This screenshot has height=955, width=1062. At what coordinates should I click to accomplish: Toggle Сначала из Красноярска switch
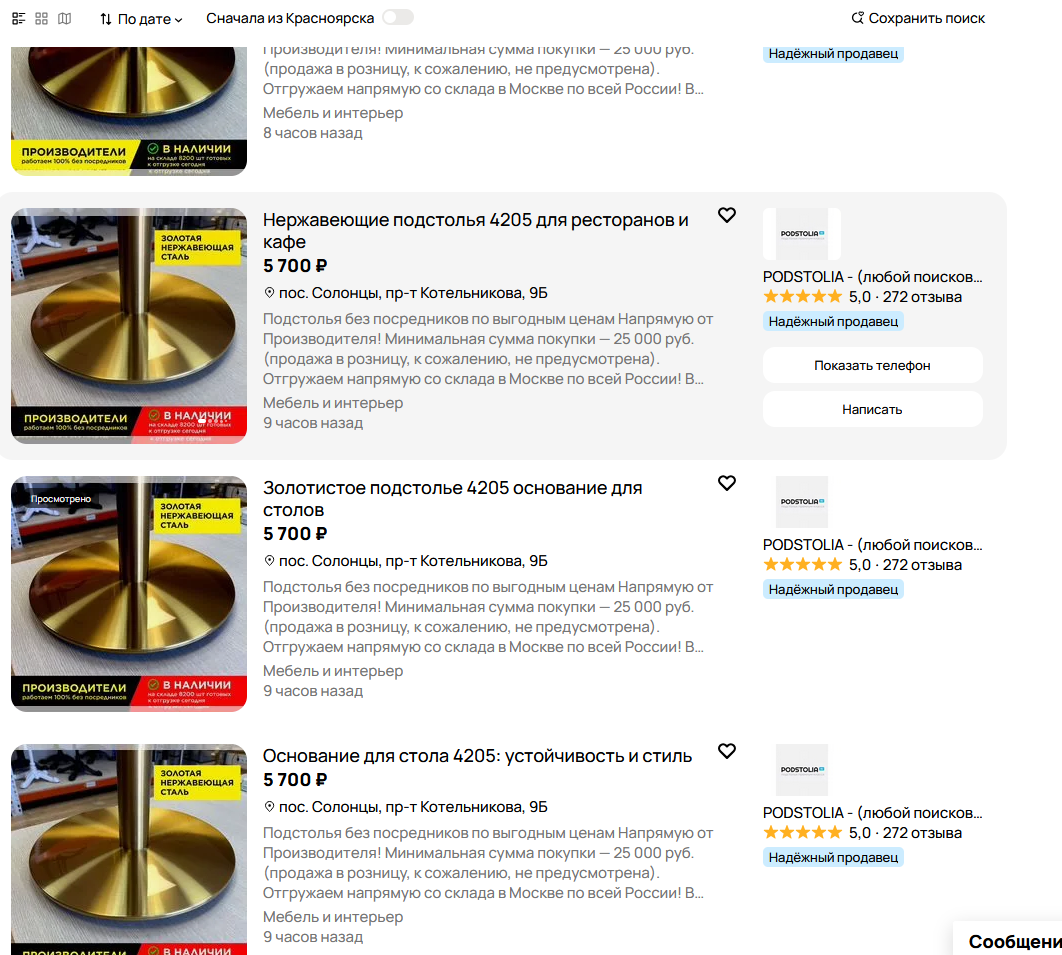click(x=398, y=18)
